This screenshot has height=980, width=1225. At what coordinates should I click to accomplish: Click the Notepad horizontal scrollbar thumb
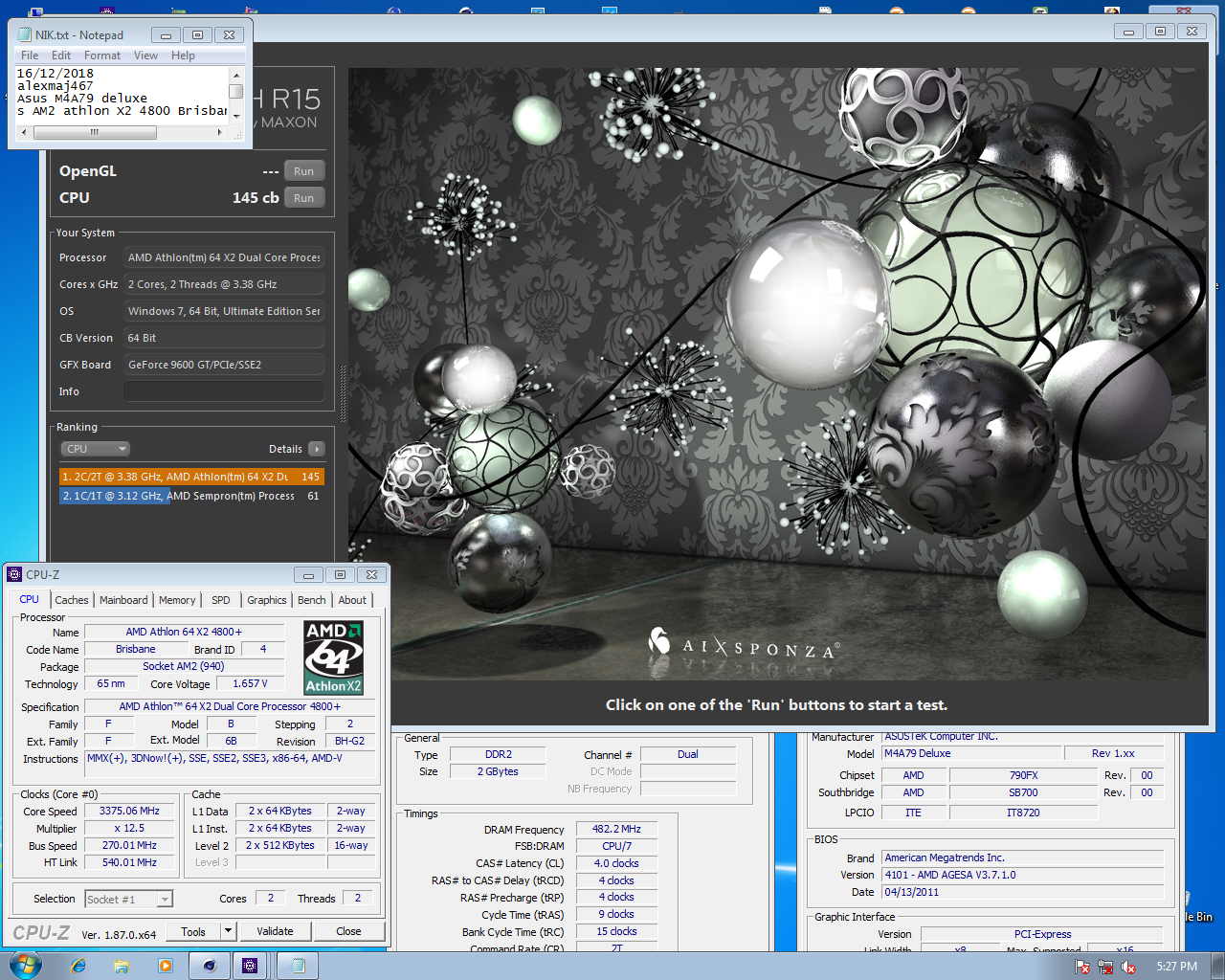95,132
